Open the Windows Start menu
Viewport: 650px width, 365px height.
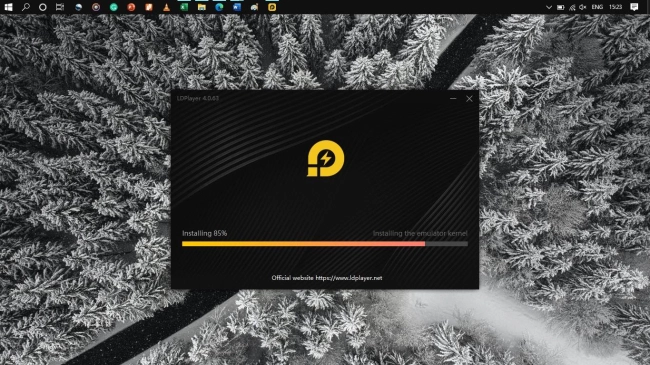pos(8,7)
